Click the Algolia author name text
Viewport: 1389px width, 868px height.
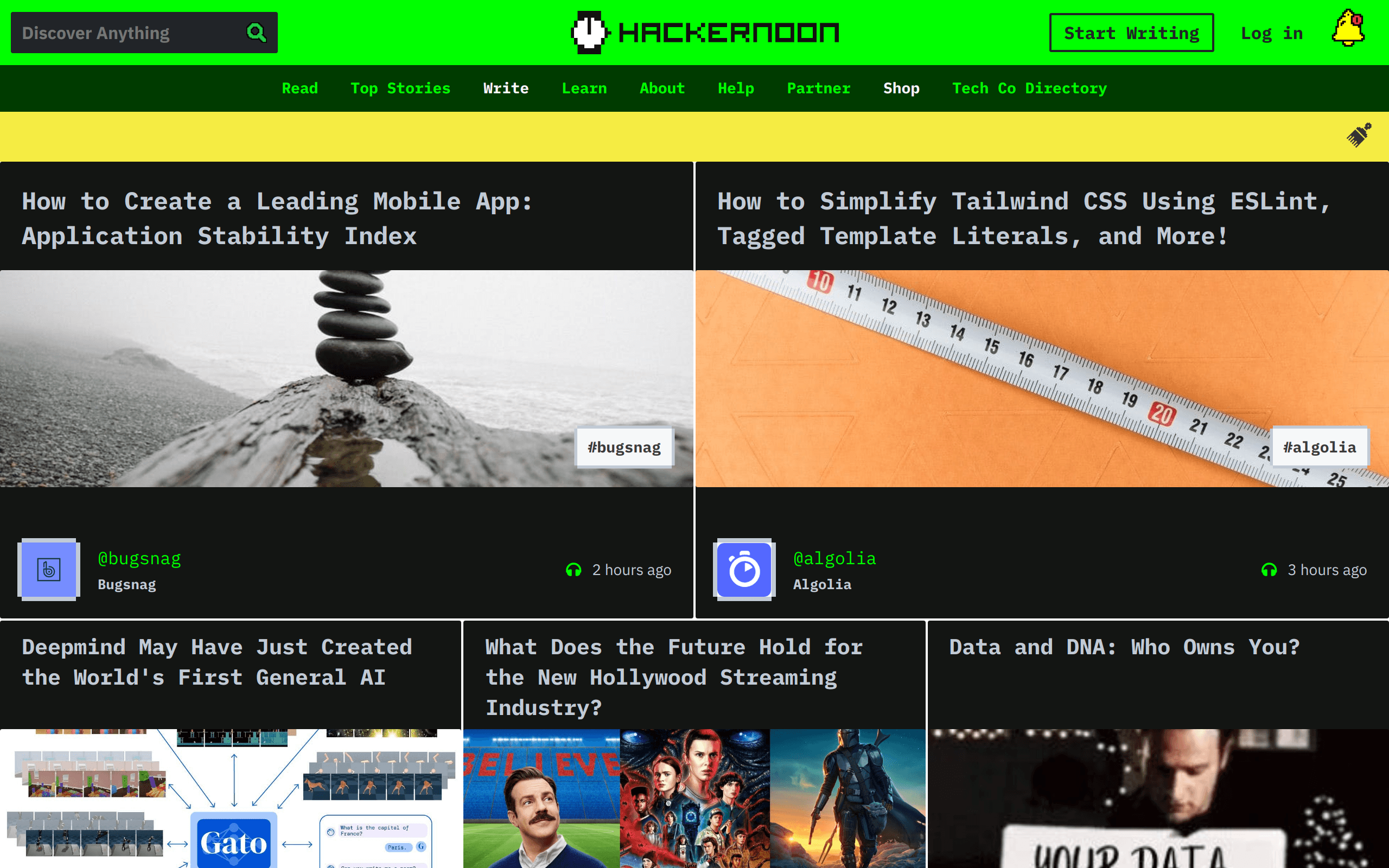coord(822,584)
